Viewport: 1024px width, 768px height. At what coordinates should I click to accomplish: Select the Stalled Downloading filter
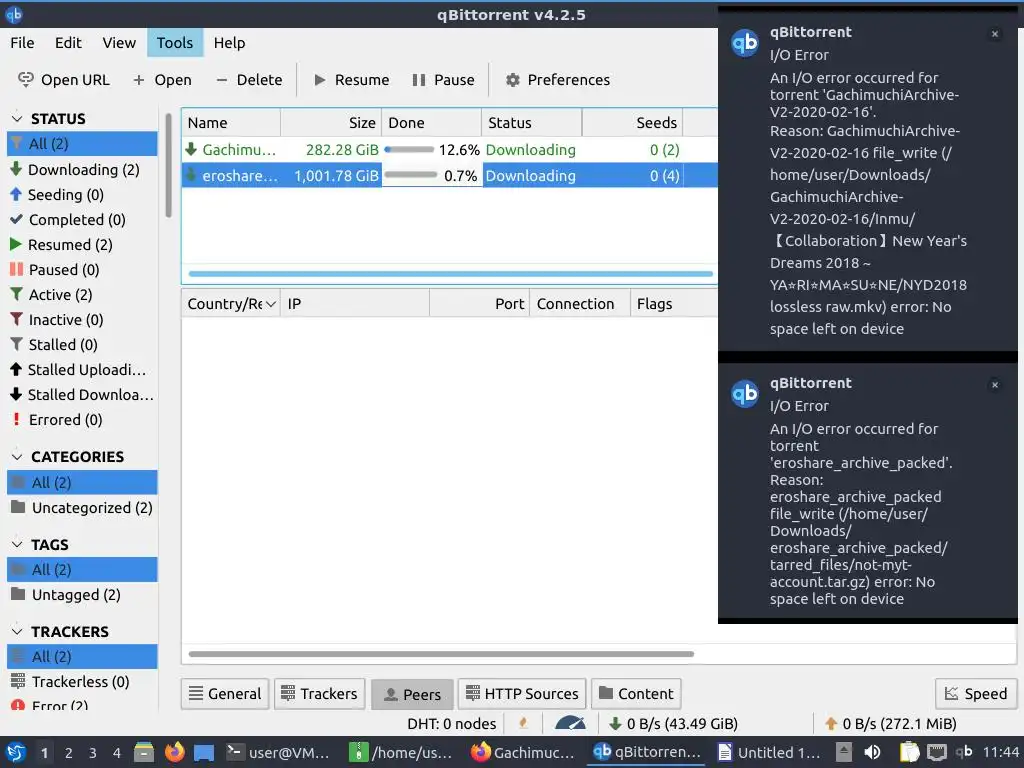[x=82, y=394]
